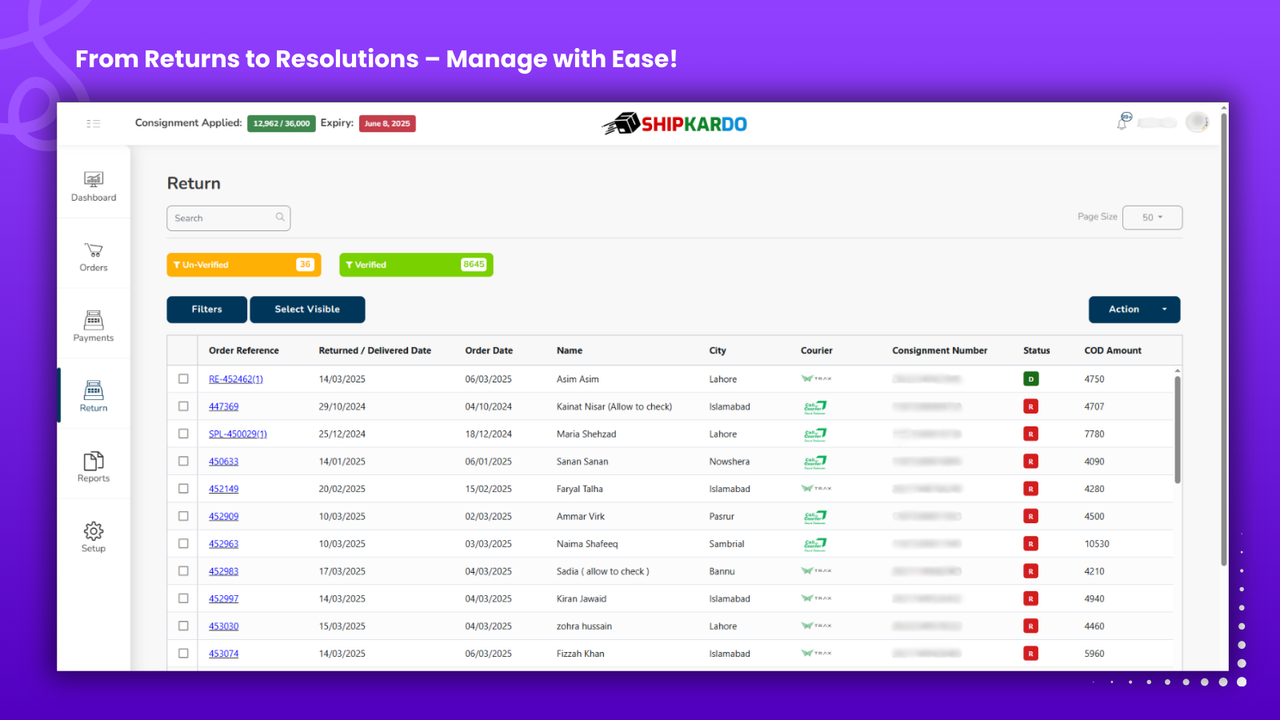Open order link 453074
Screen dimensions: 1280x720
(224, 654)
